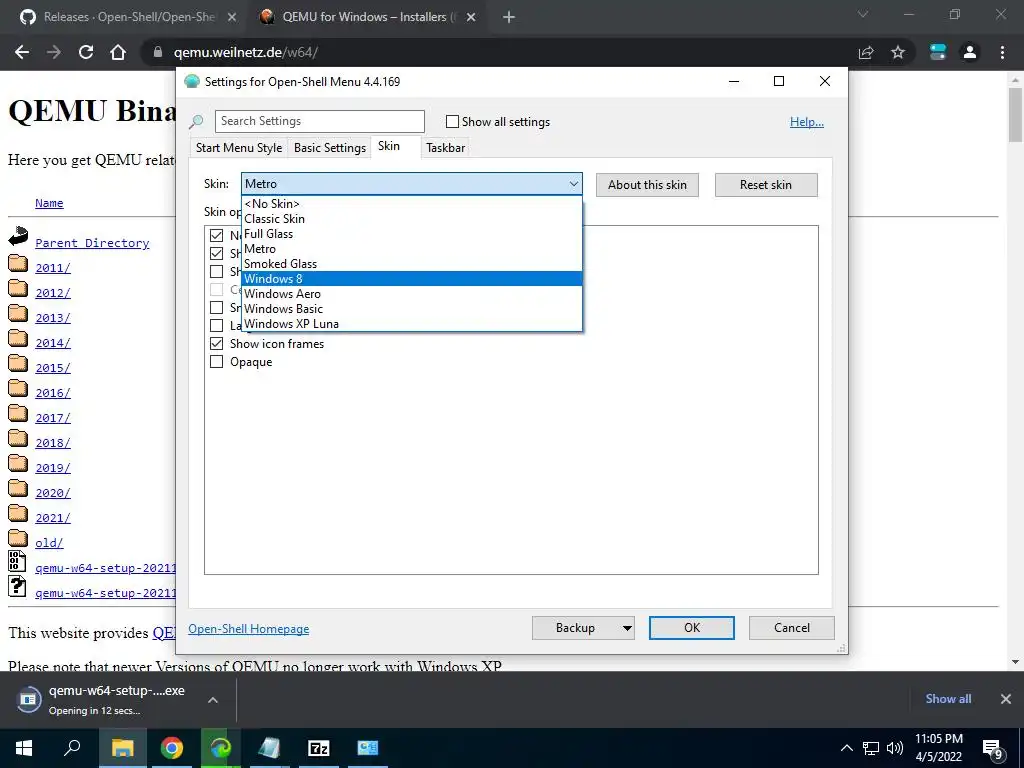The width and height of the screenshot is (1024, 768).
Task: Click Show all downloads link
Action: click(948, 699)
